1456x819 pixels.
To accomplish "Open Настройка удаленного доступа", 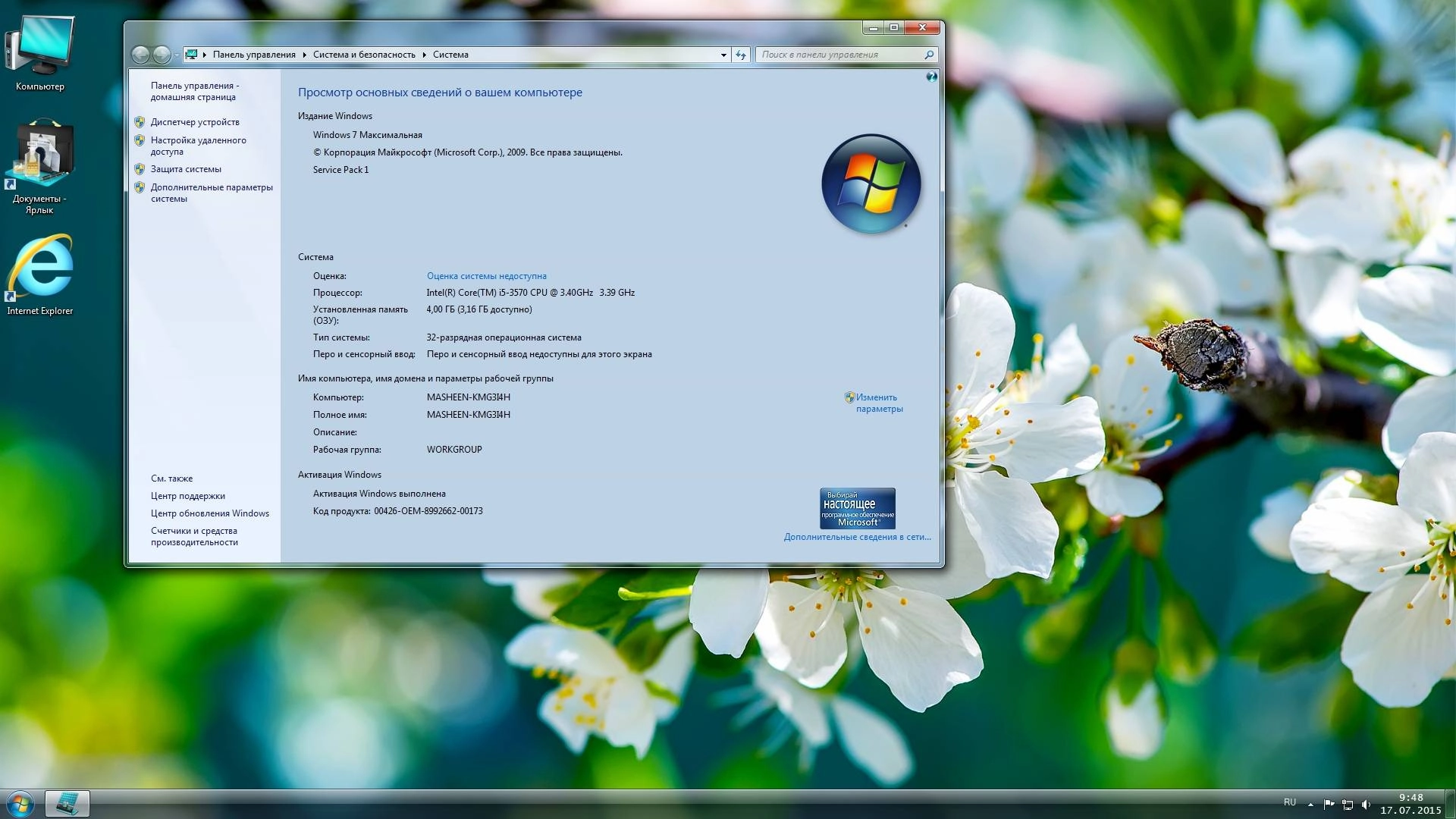I will tap(198, 146).
